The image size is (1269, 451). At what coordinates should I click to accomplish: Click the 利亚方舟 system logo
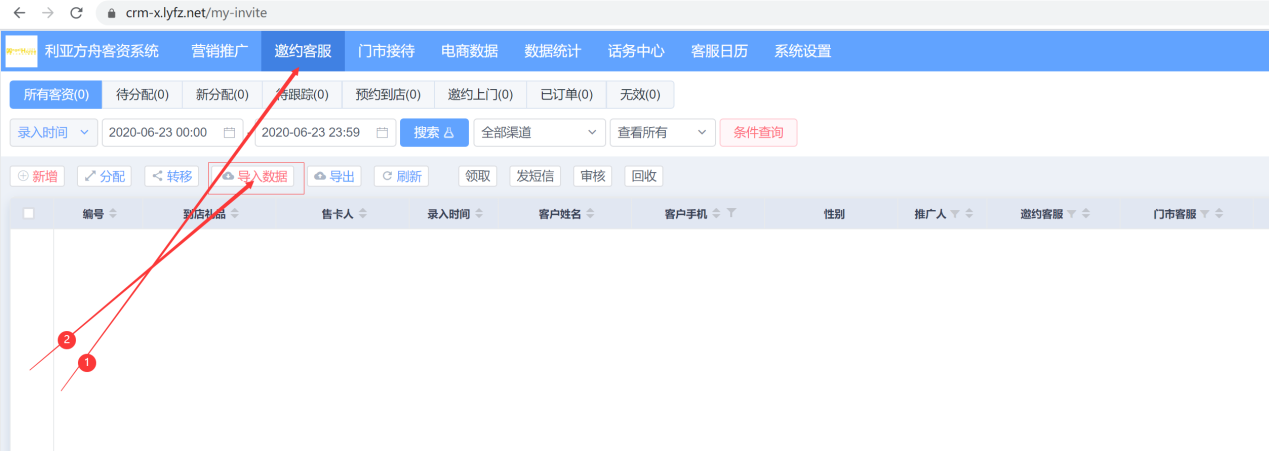point(21,51)
